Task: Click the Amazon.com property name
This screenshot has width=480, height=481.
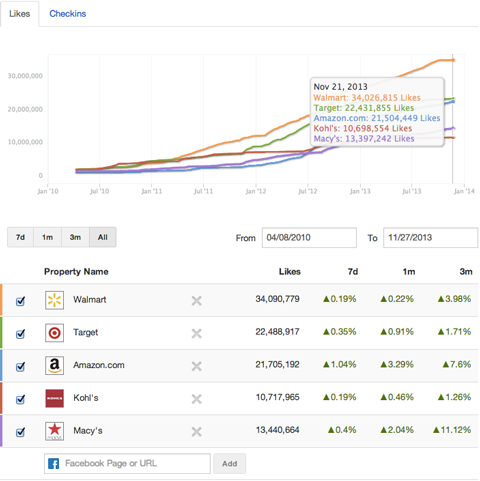Action: [x=99, y=365]
